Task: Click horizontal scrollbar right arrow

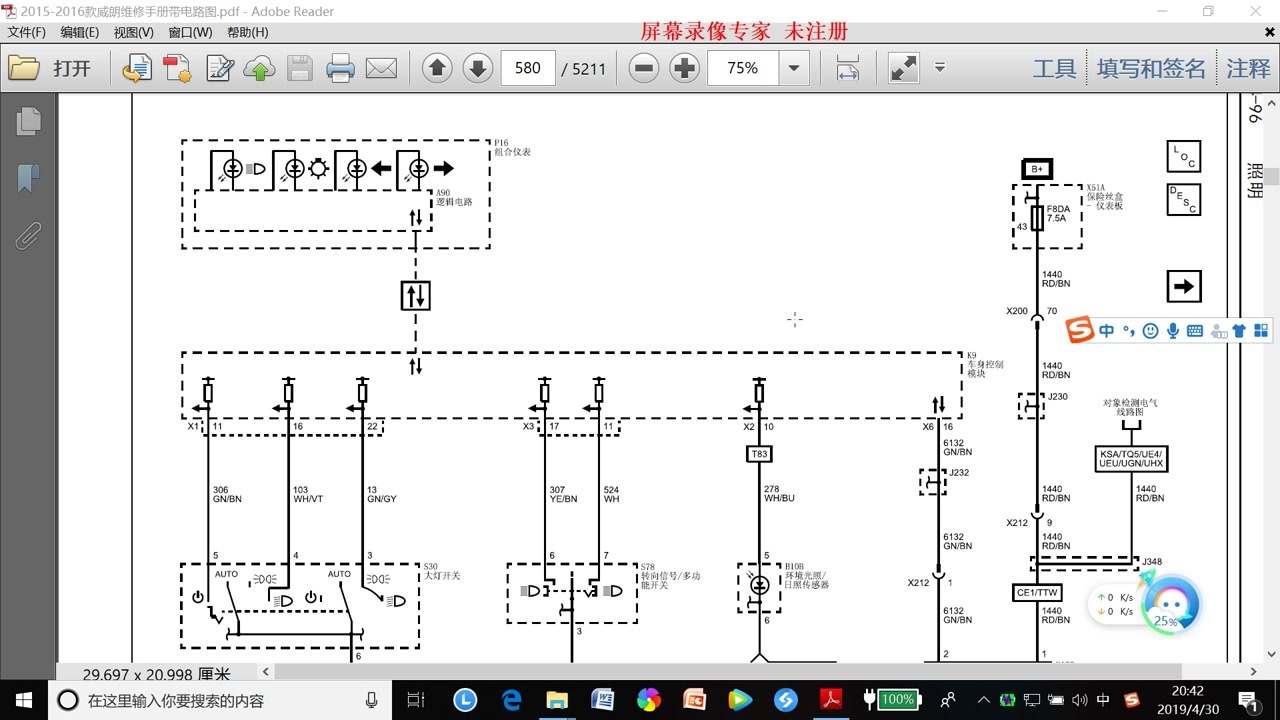Action: [x=1254, y=673]
